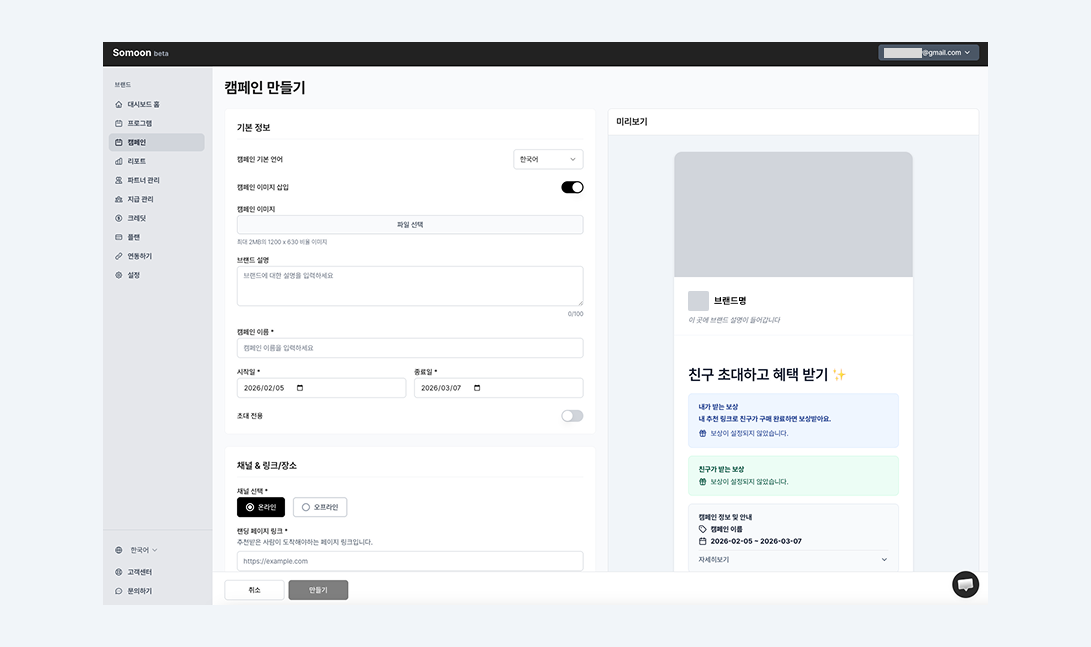Open the account email dropdown at top right

[x=928, y=53]
